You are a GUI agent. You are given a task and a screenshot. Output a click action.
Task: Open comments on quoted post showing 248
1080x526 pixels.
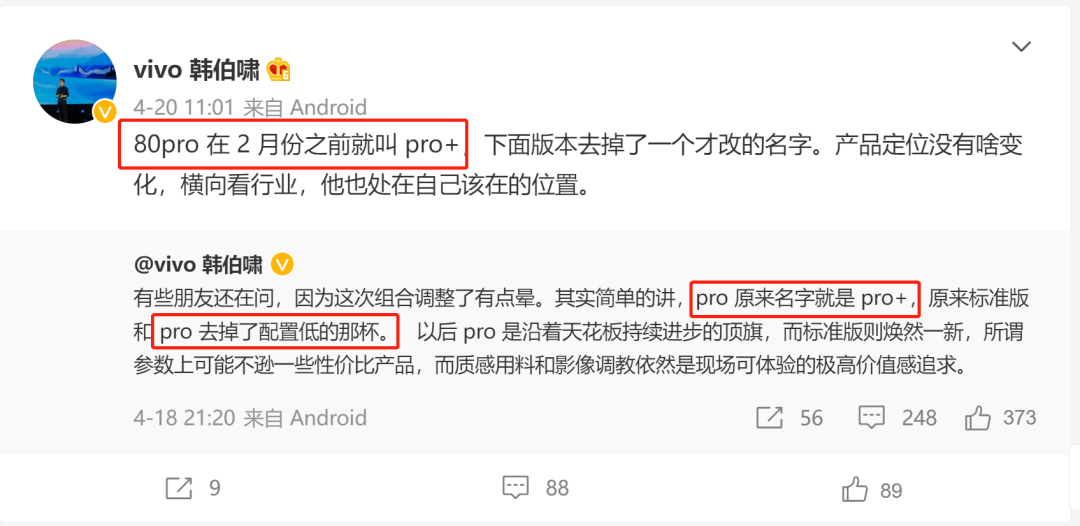pyautogui.click(x=897, y=417)
